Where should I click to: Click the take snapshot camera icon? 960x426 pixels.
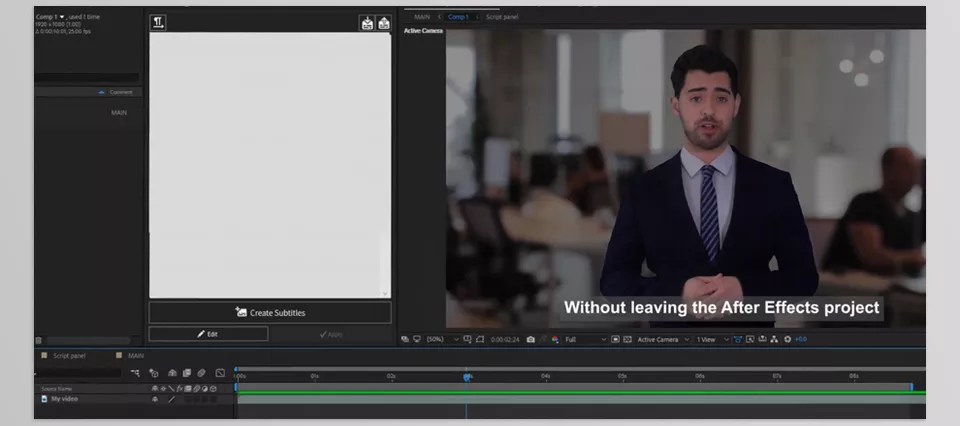[x=531, y=339]
